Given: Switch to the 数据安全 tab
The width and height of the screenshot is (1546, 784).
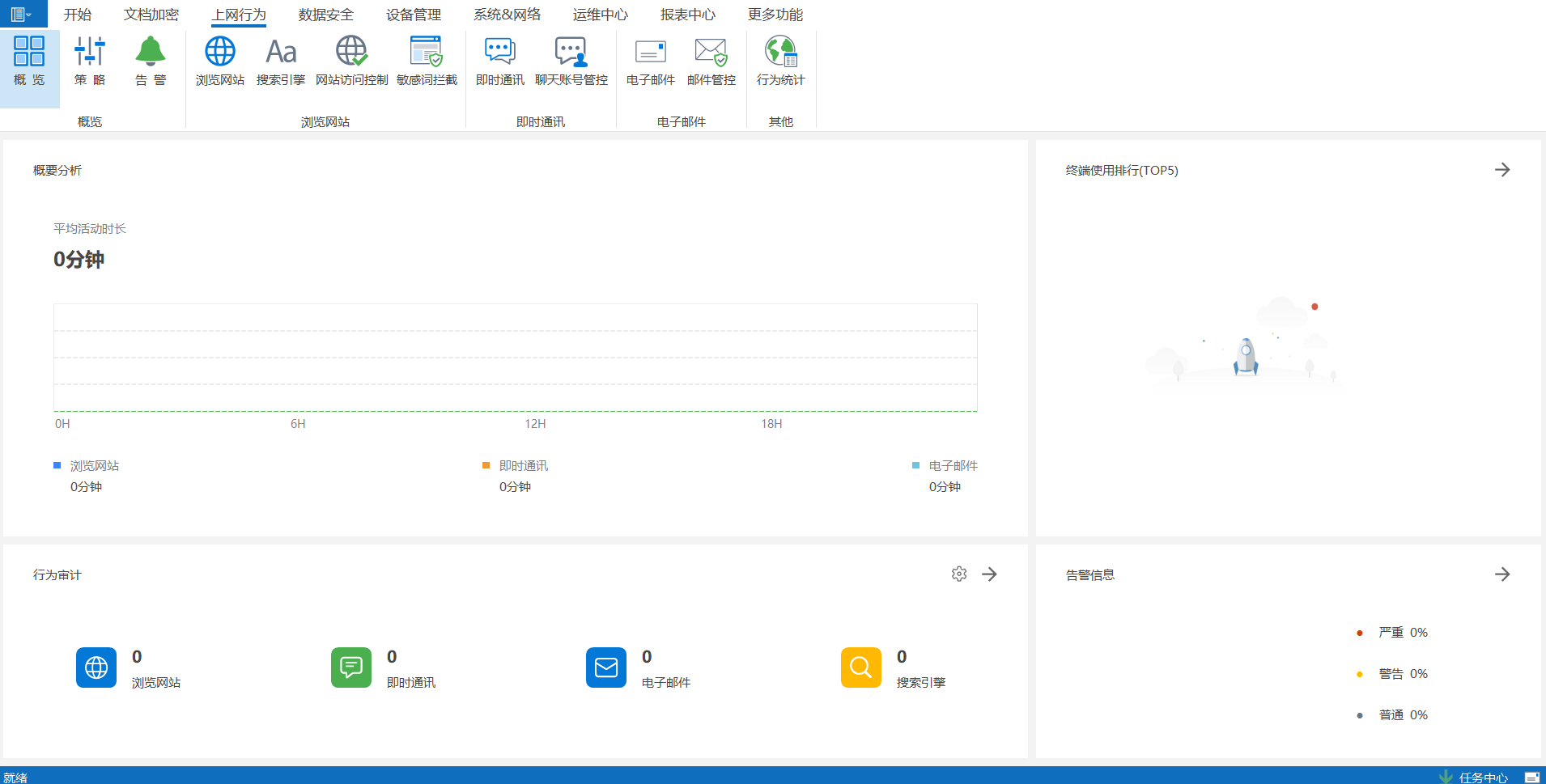Looking at the screenshot, I should click(325, 15).
